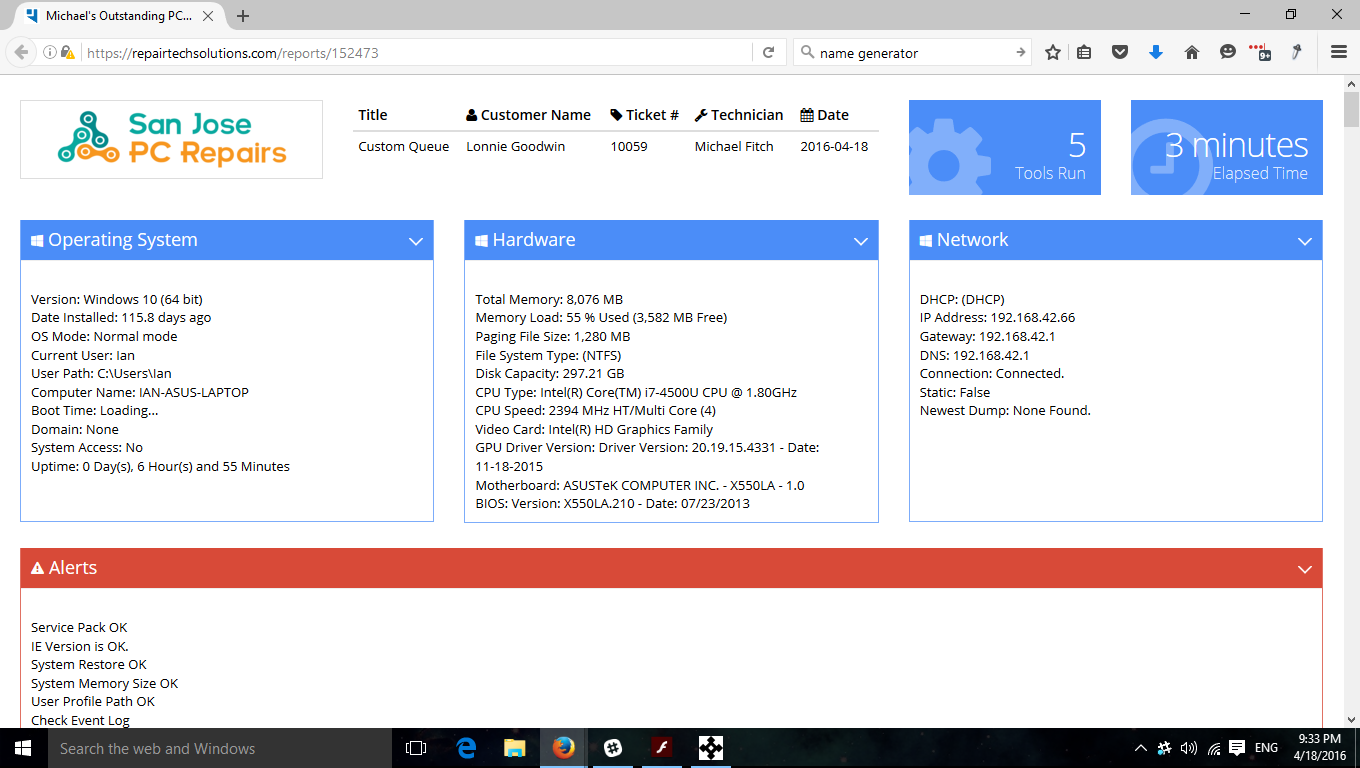The height and width of the screenshot is (768, 1360).
Task: Click the Ticket # column header
Action: [x=644, y=115]
